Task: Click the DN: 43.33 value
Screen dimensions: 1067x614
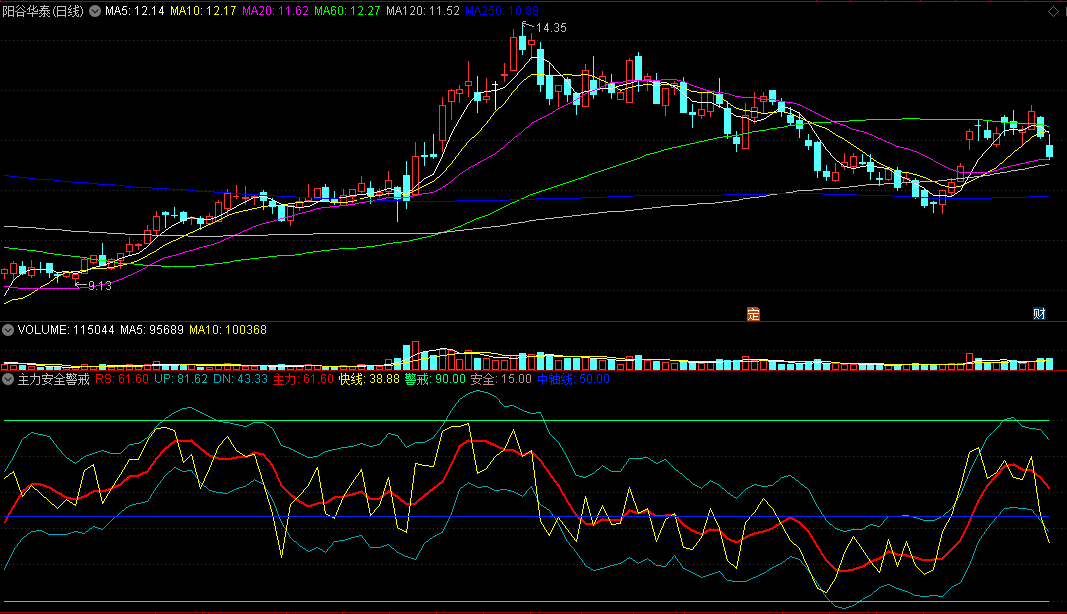Action: pos(240,379)
